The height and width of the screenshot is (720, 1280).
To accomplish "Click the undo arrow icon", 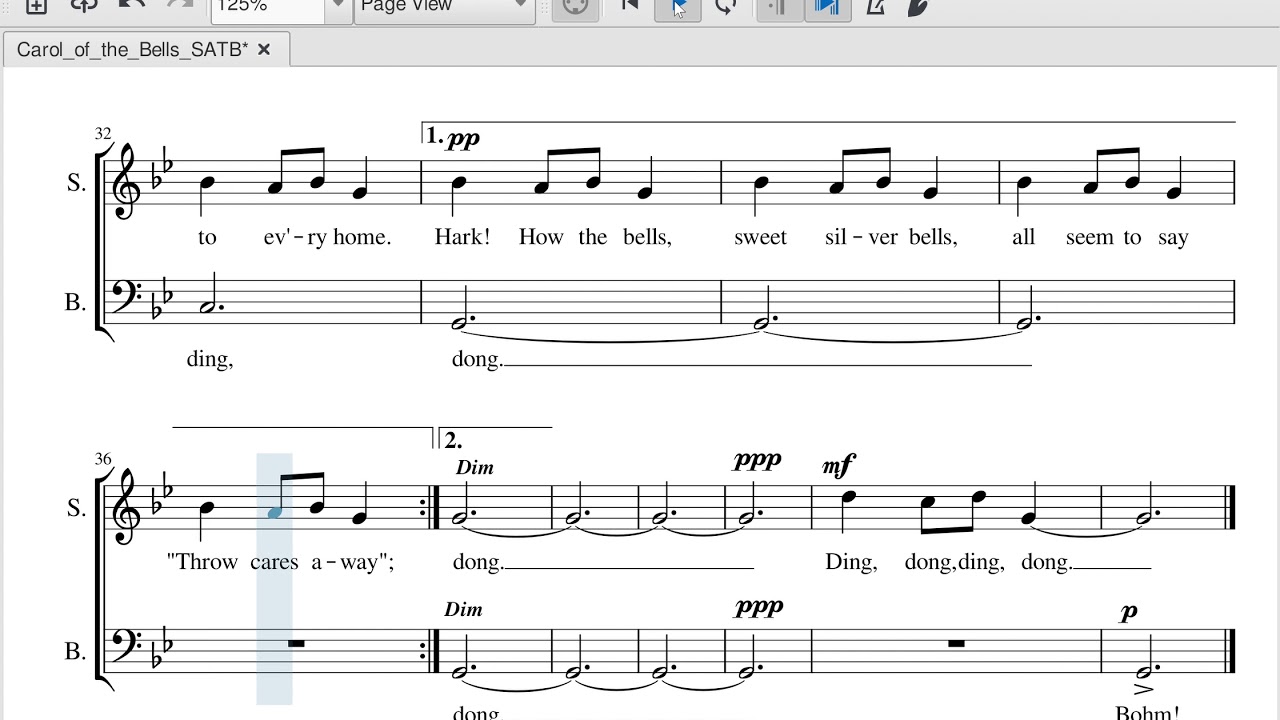I will pos(131,5).
